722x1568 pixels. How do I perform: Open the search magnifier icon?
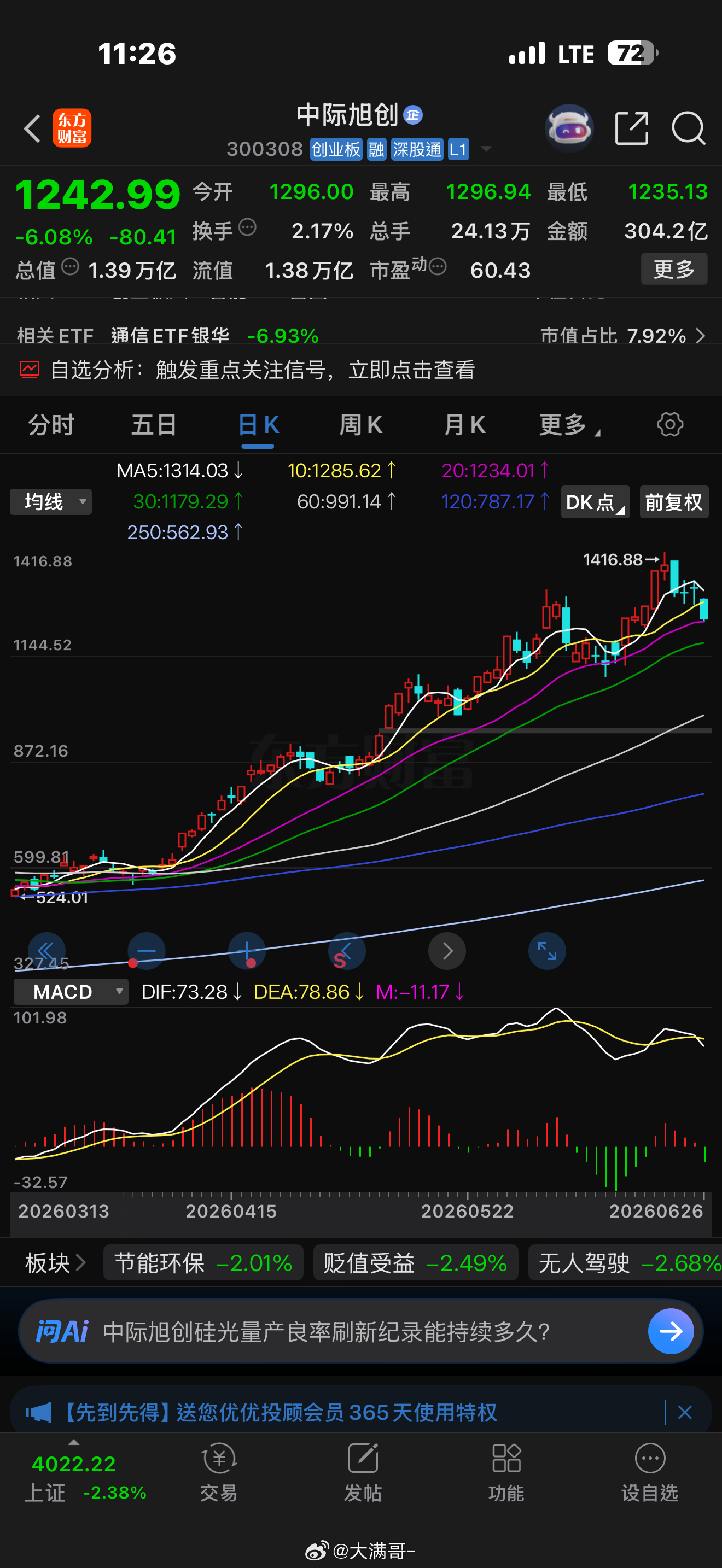point(689,128)
